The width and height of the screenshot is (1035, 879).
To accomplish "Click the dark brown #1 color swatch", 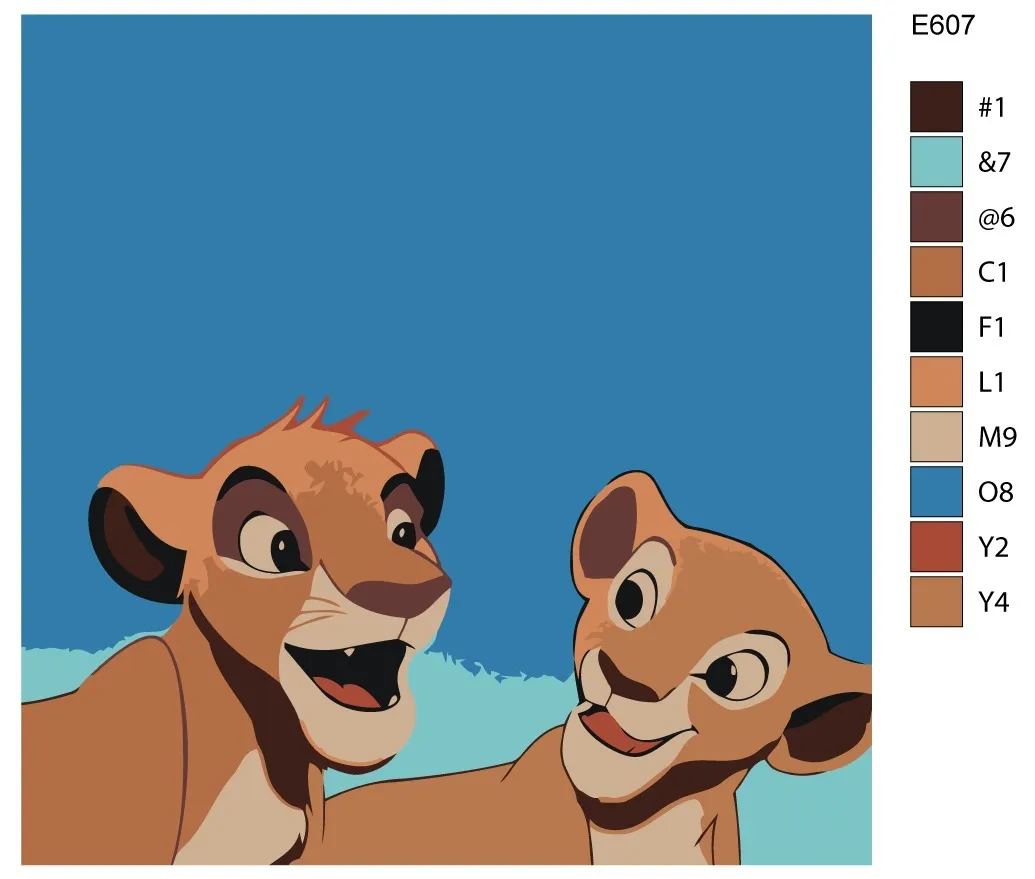I will coord(936,106).
